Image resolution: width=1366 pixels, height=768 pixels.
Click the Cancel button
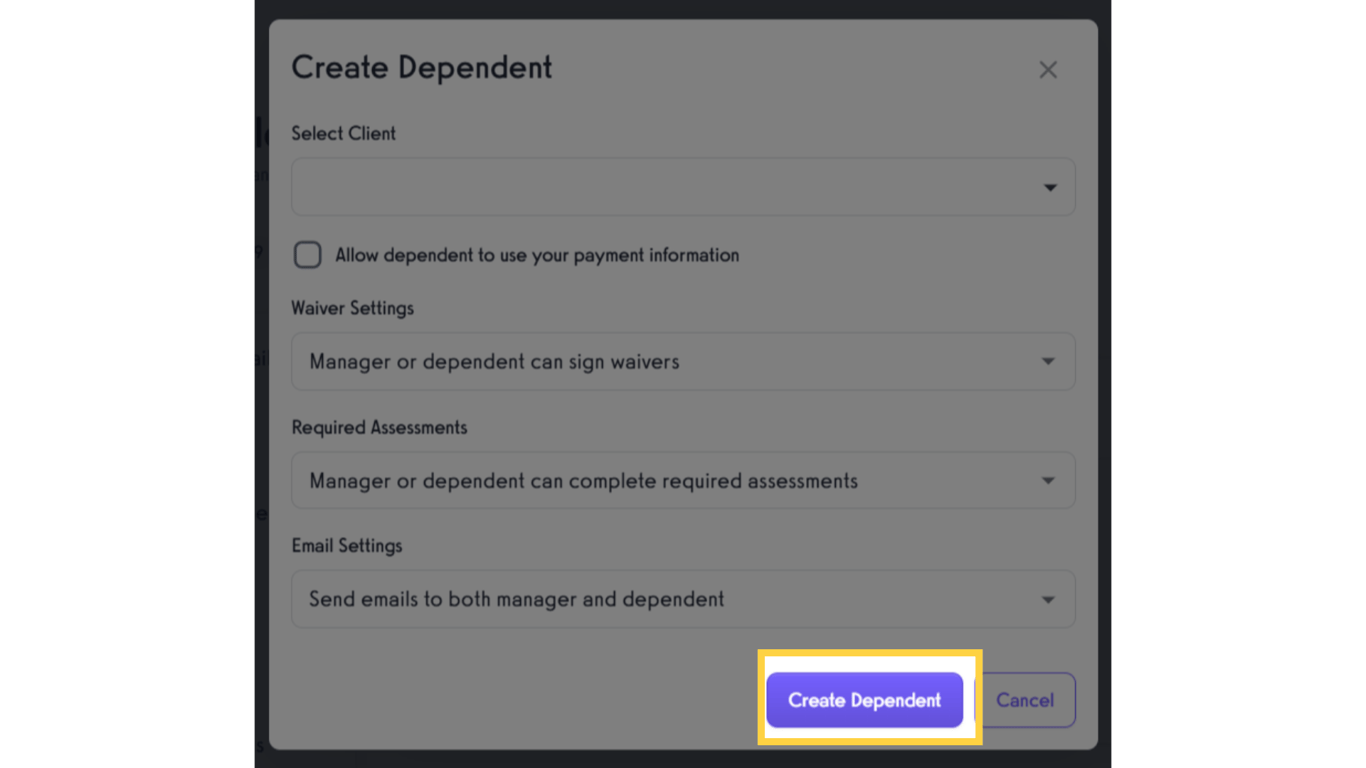(1025, 700)
